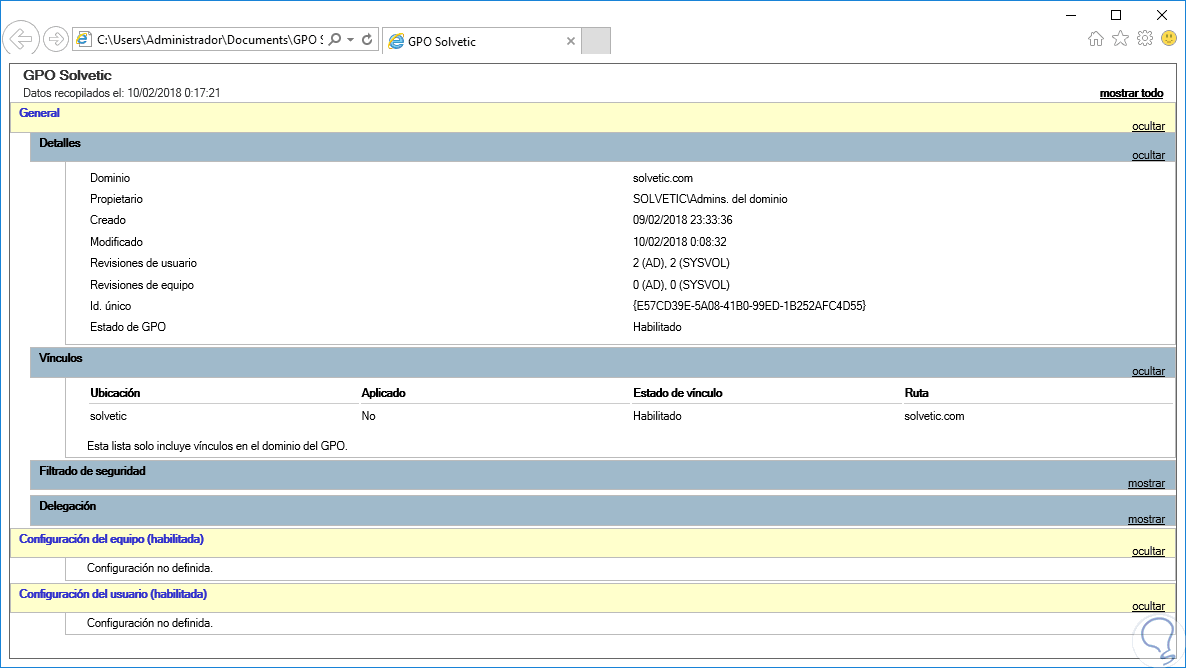Screen dimensions: 1186x668
Task: Open the Tools gear icon
Action: [1145, 38]
